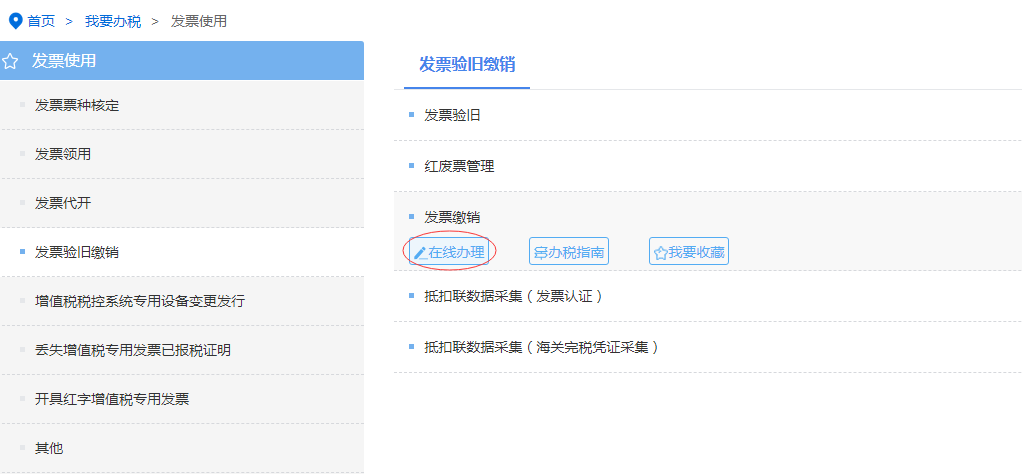Click the location pin icon beside 首页

click(x=15, y=21)
